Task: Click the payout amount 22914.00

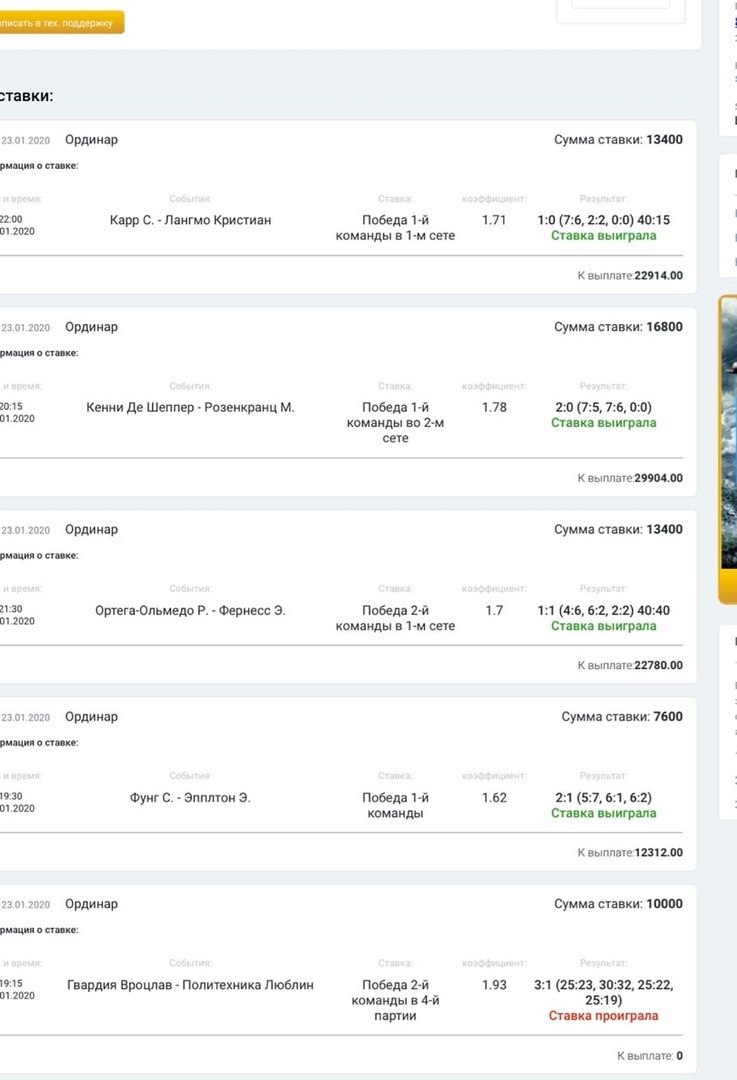Action: tap(658, 276)
